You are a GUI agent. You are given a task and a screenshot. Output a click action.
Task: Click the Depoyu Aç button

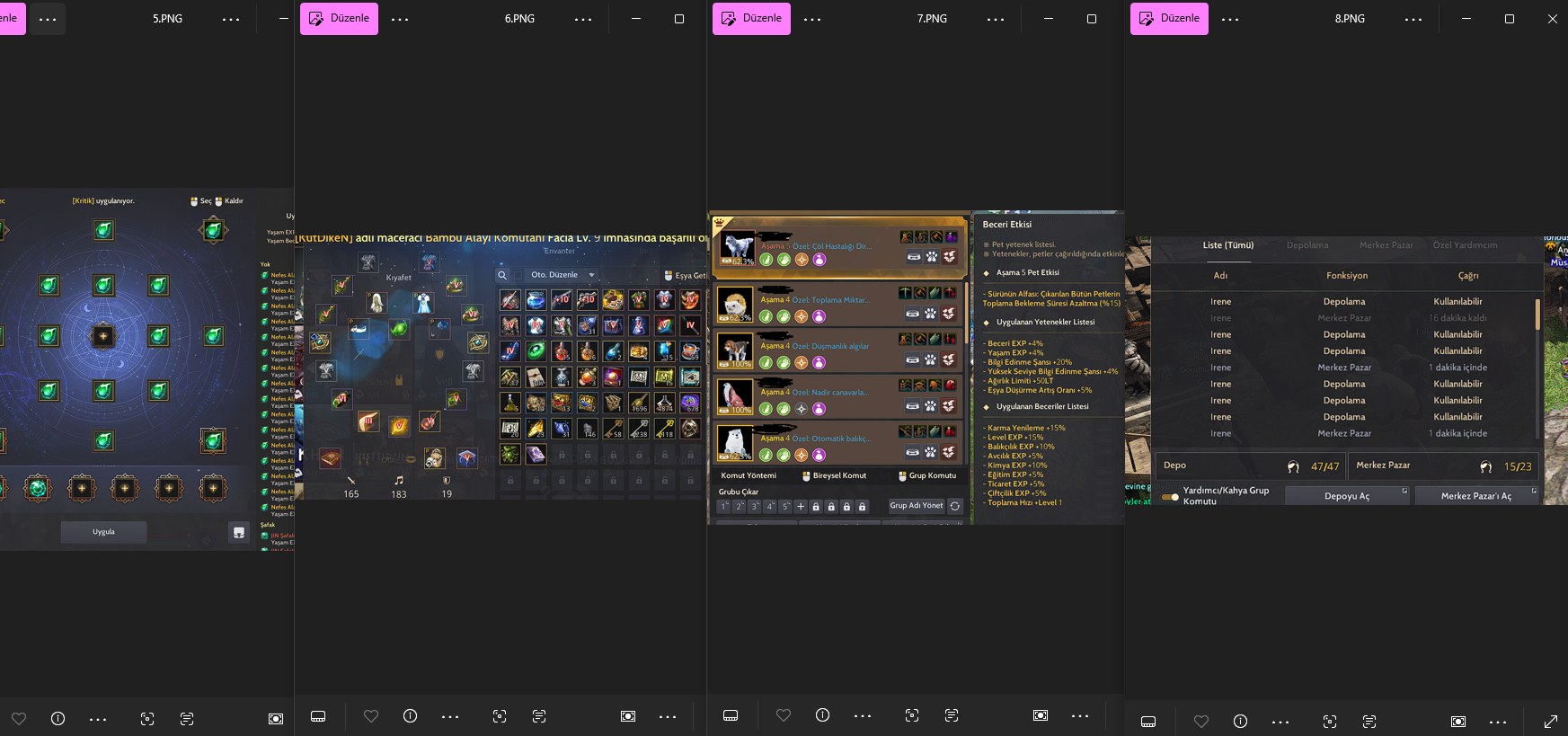pos(1346,496)
